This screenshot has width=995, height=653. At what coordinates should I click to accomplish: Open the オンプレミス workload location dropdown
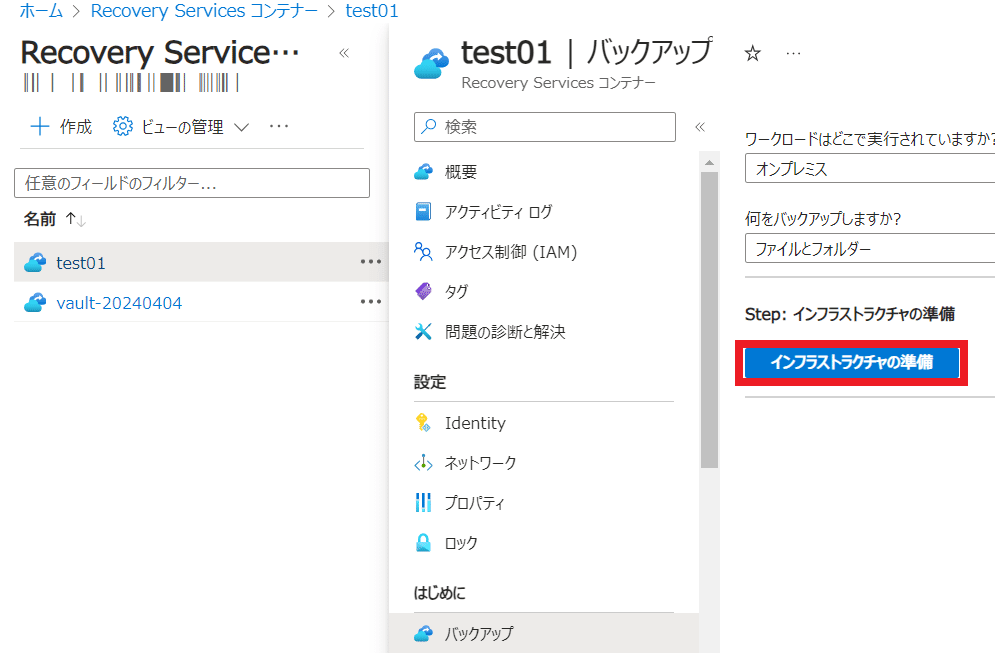click(x=870, y=168)
